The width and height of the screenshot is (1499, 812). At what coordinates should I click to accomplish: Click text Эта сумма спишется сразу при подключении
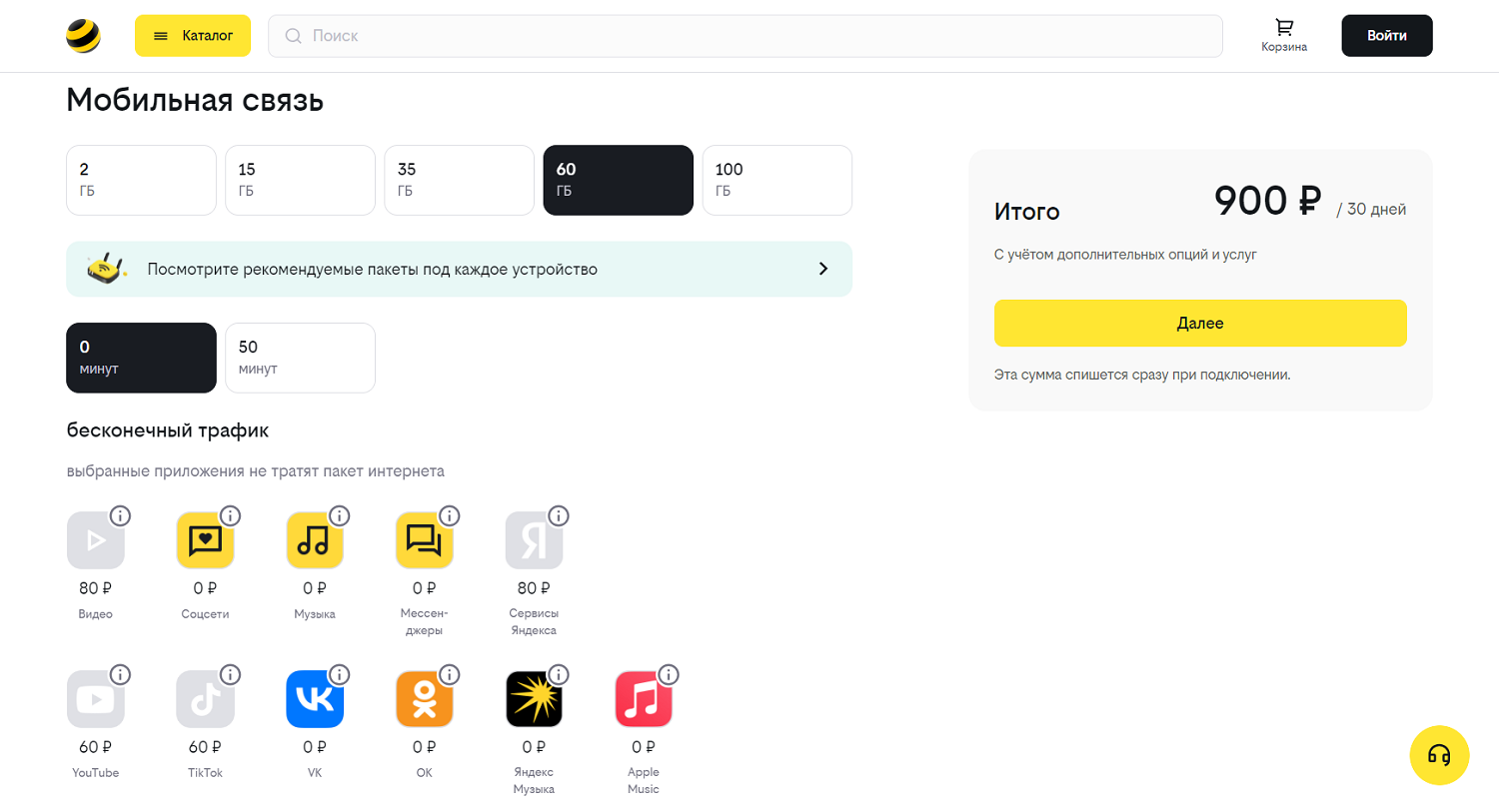click(x=1142, y=375)
